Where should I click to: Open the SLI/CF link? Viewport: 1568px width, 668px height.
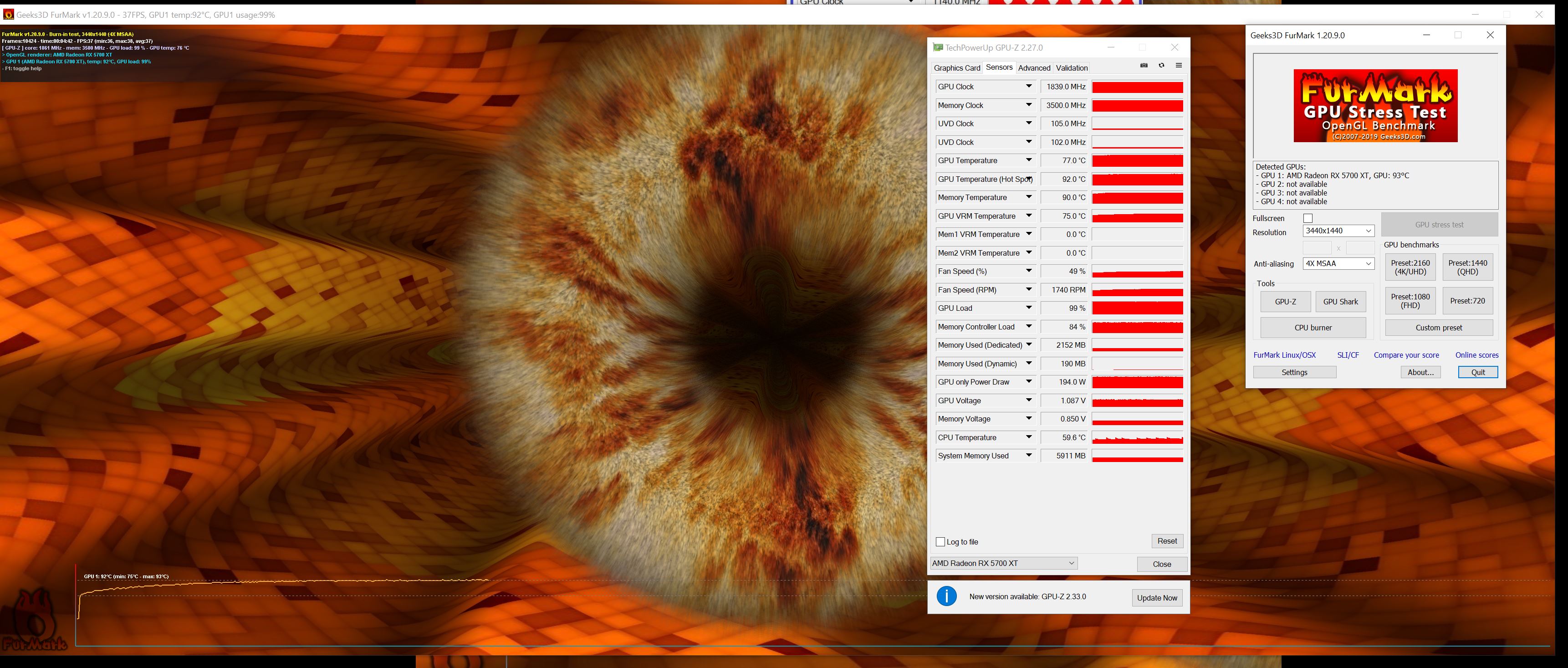click(1348, 355)
